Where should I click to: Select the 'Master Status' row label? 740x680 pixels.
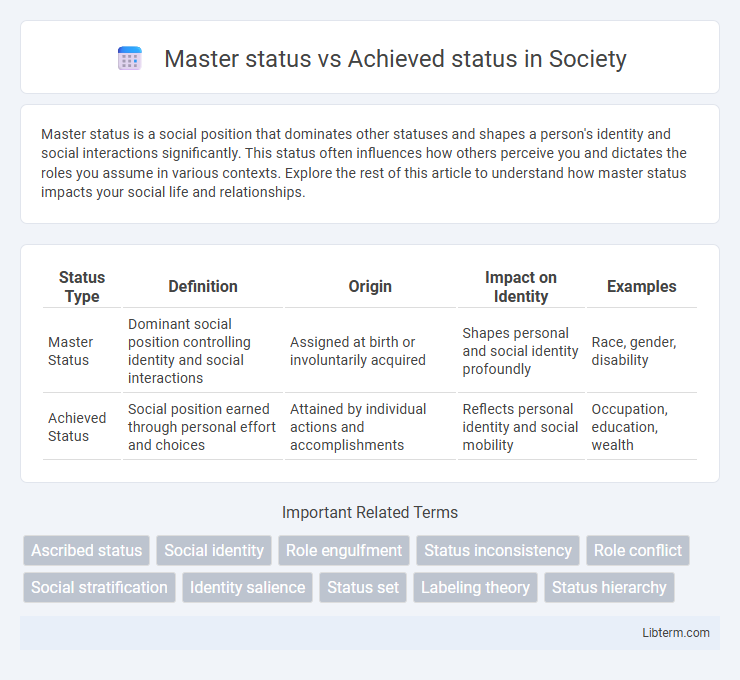pyautogui.click(x=70, y=351)
